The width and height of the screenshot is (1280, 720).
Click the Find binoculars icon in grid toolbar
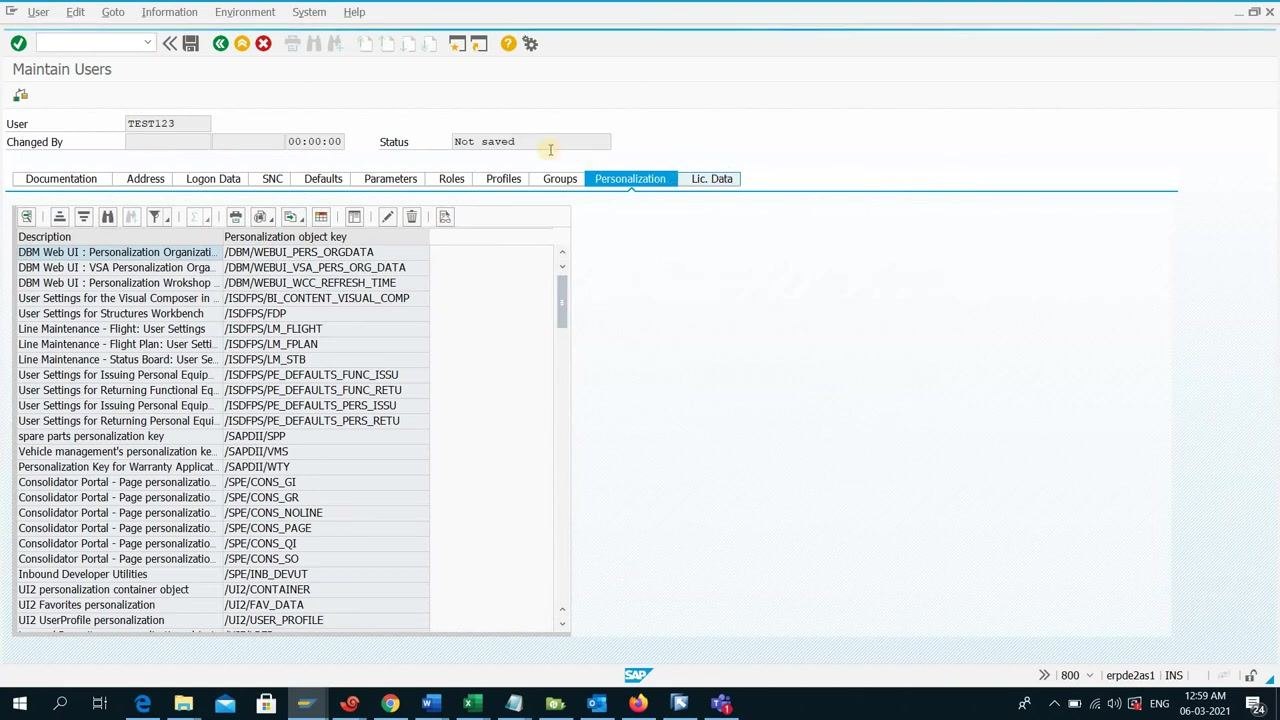click(108, 217)
